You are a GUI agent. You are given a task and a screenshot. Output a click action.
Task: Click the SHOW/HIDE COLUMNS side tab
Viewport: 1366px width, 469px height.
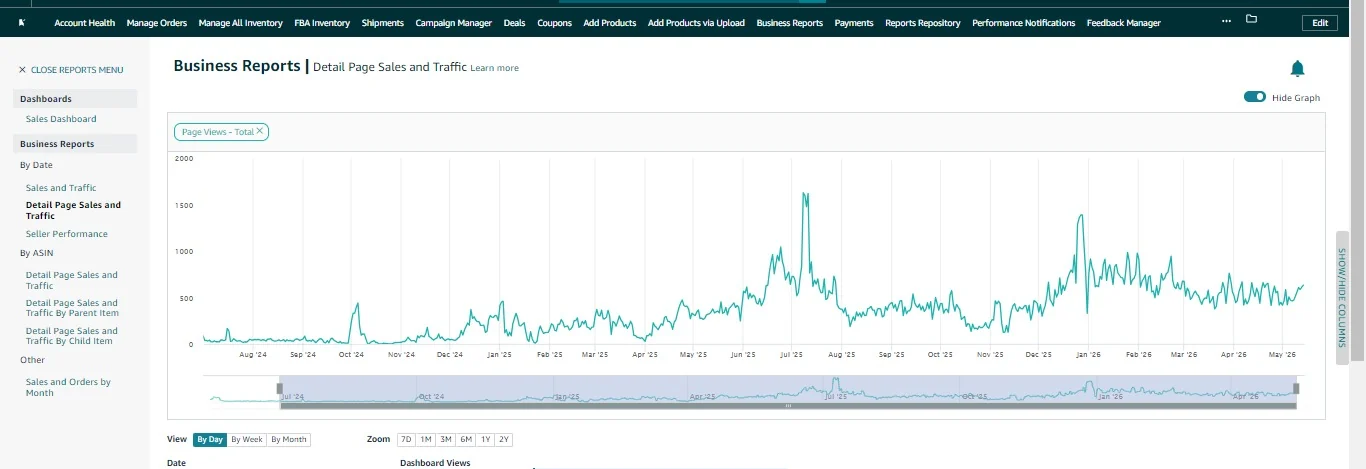(1342, 298)
